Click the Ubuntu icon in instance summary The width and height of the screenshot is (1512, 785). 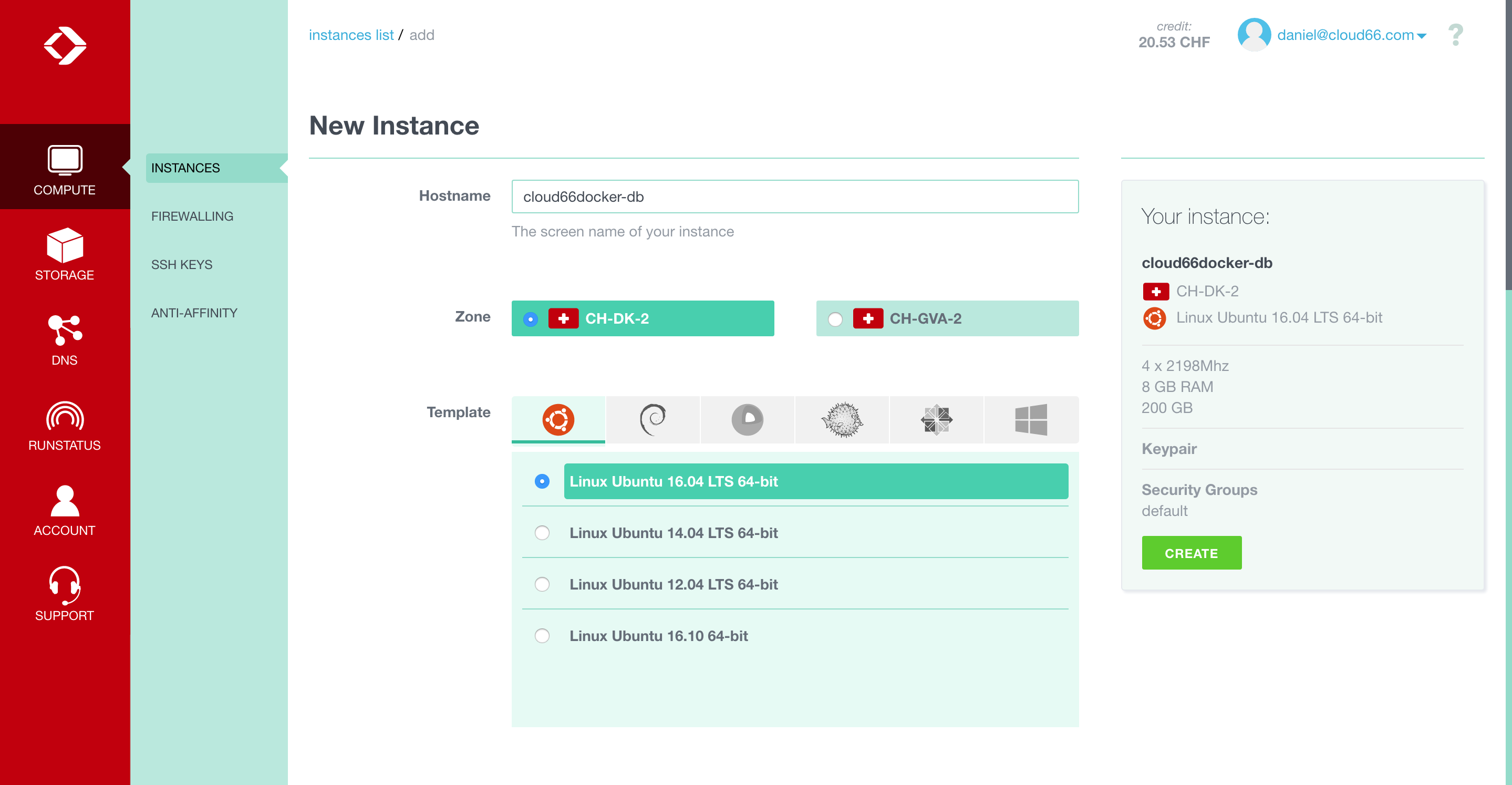(x=1155, y=318)
